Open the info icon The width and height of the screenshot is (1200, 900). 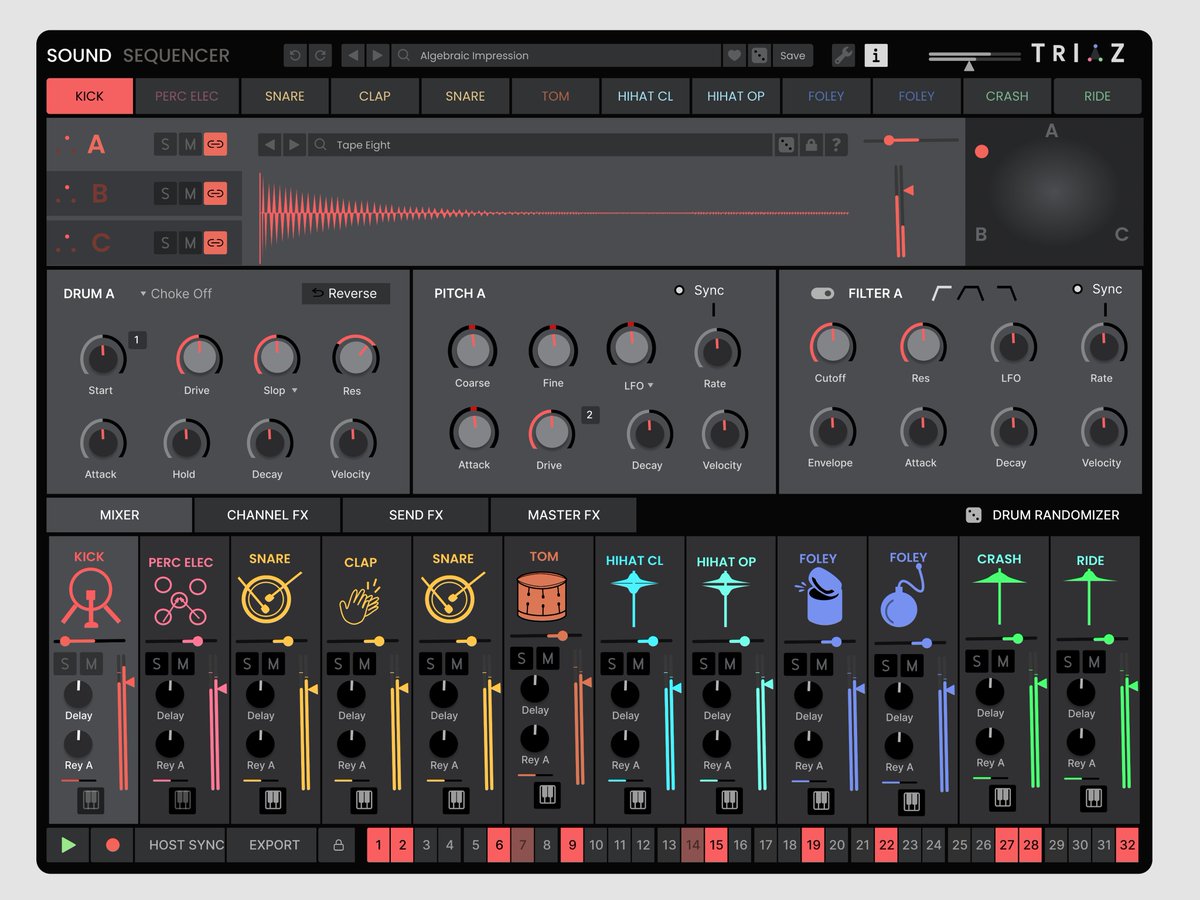pyautogui.click(x=876, y=56)
